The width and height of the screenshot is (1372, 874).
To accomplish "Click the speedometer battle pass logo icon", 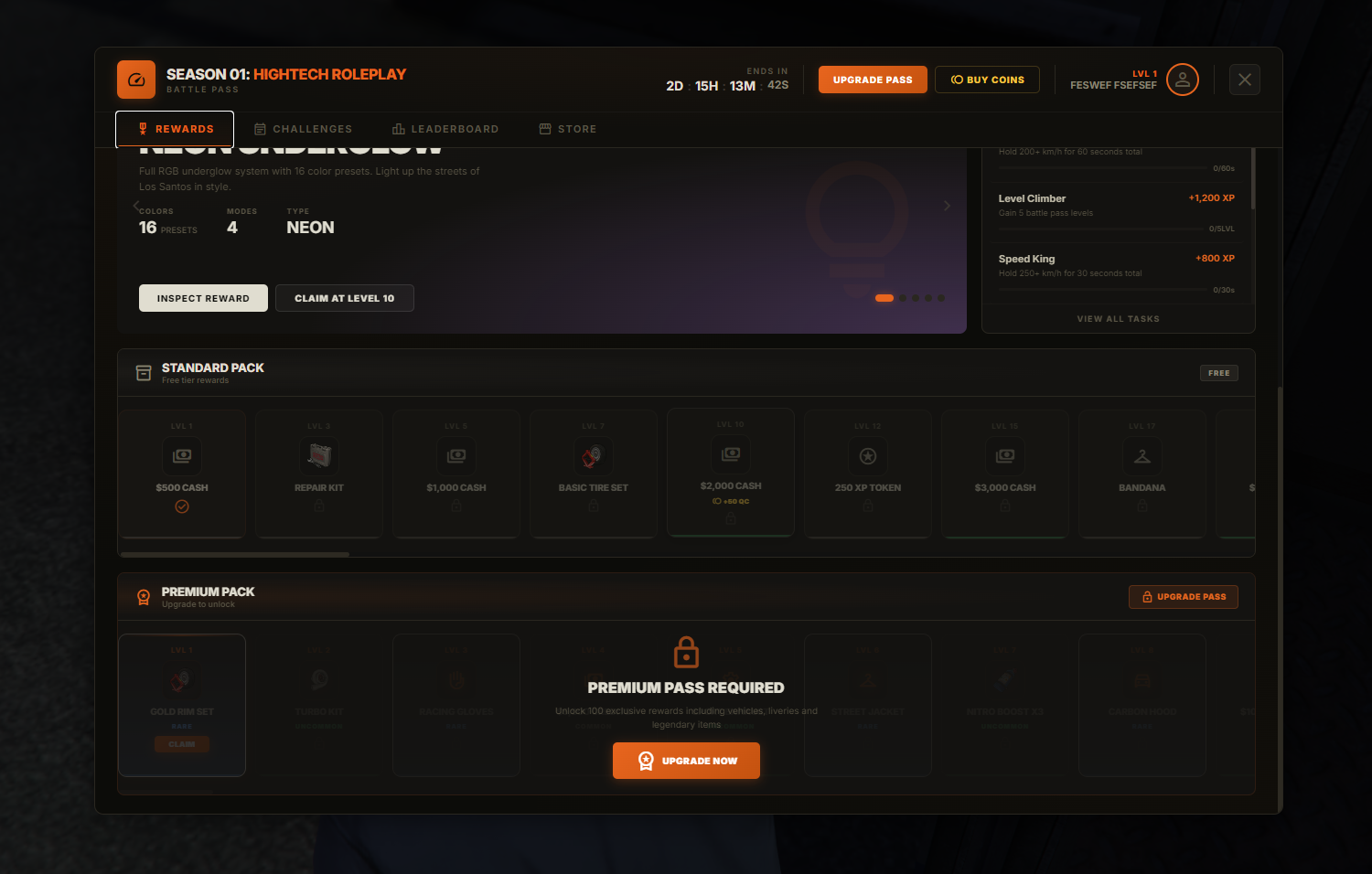I will (x=136, y=80).
